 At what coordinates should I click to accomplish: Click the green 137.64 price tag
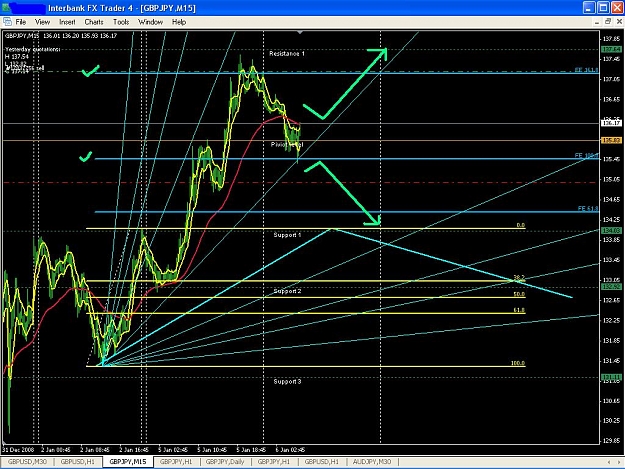tap(611, 49)
